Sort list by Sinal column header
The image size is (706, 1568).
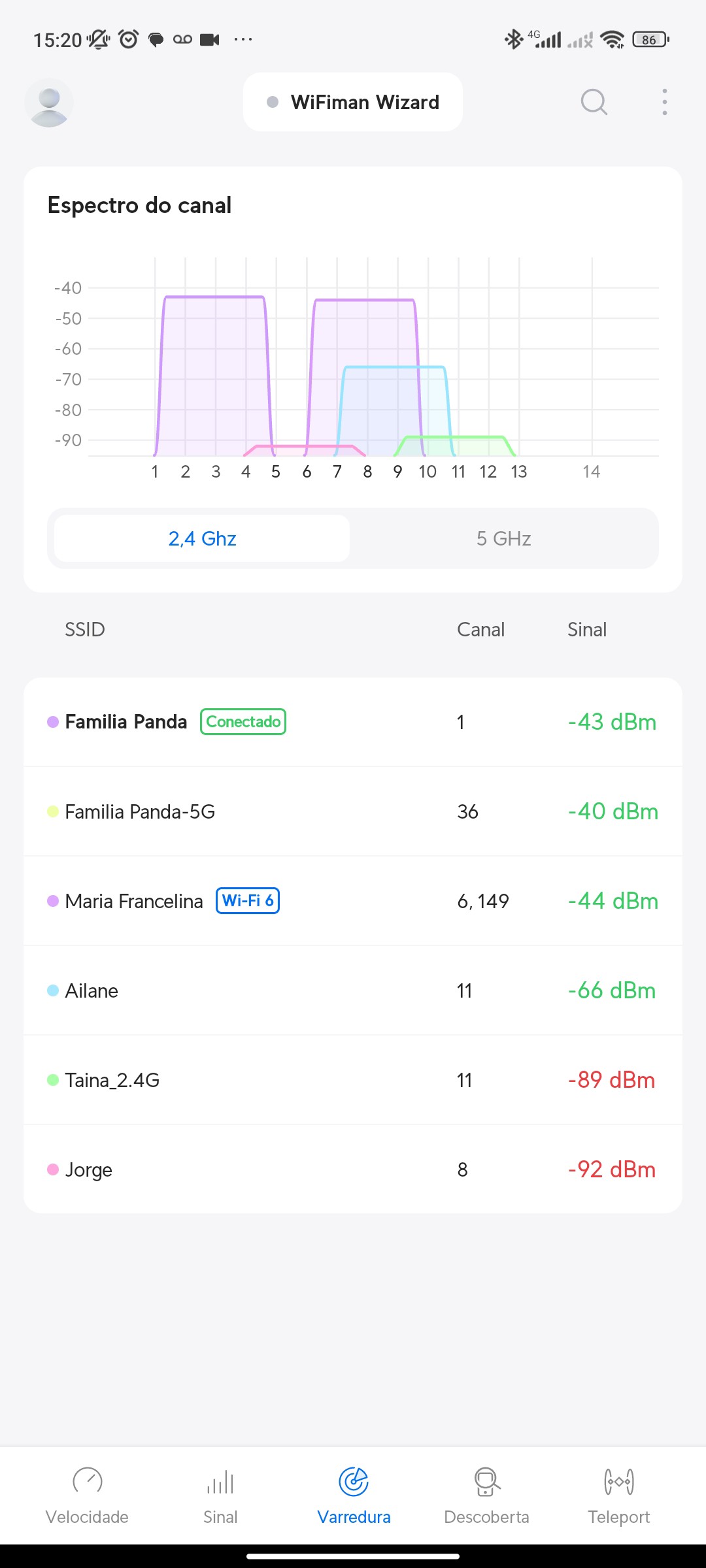[586, 630]
